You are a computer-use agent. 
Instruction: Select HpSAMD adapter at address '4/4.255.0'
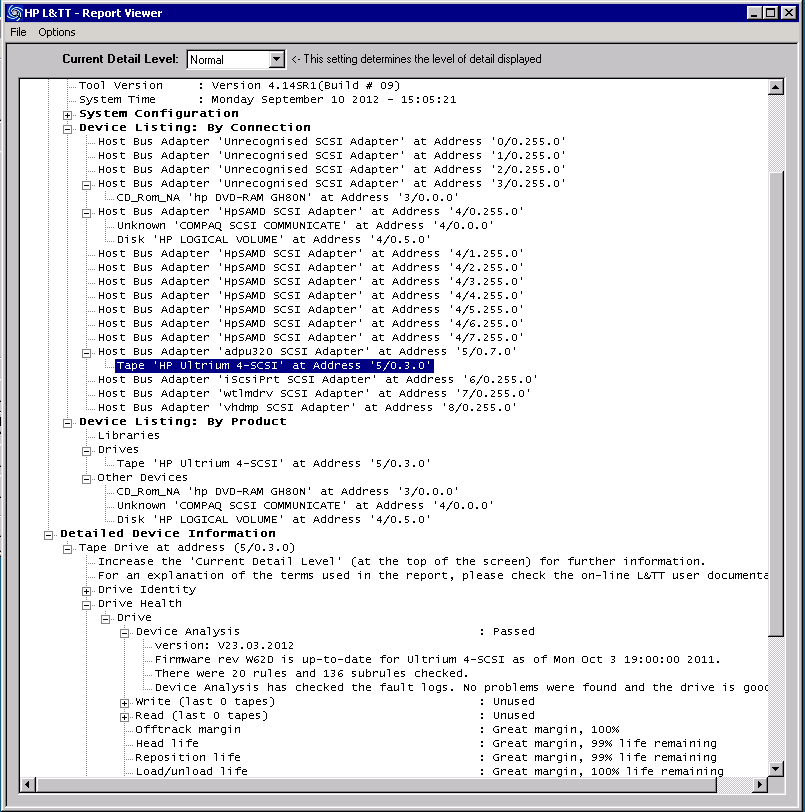(311, 295)
